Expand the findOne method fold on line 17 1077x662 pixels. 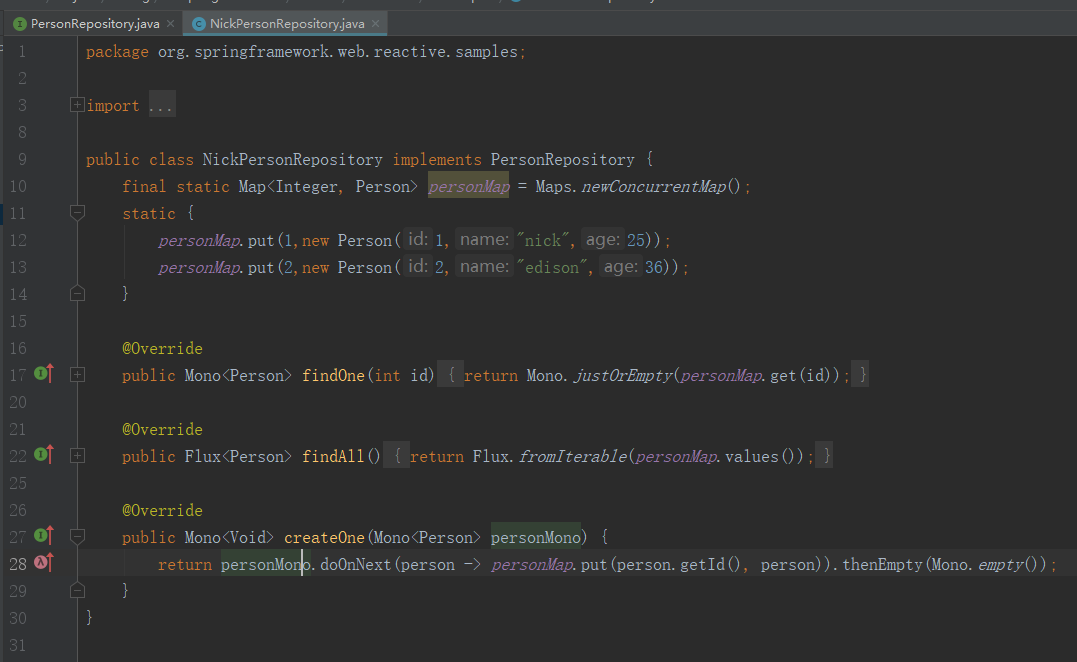pyautogui.click(x=78, y=375)
